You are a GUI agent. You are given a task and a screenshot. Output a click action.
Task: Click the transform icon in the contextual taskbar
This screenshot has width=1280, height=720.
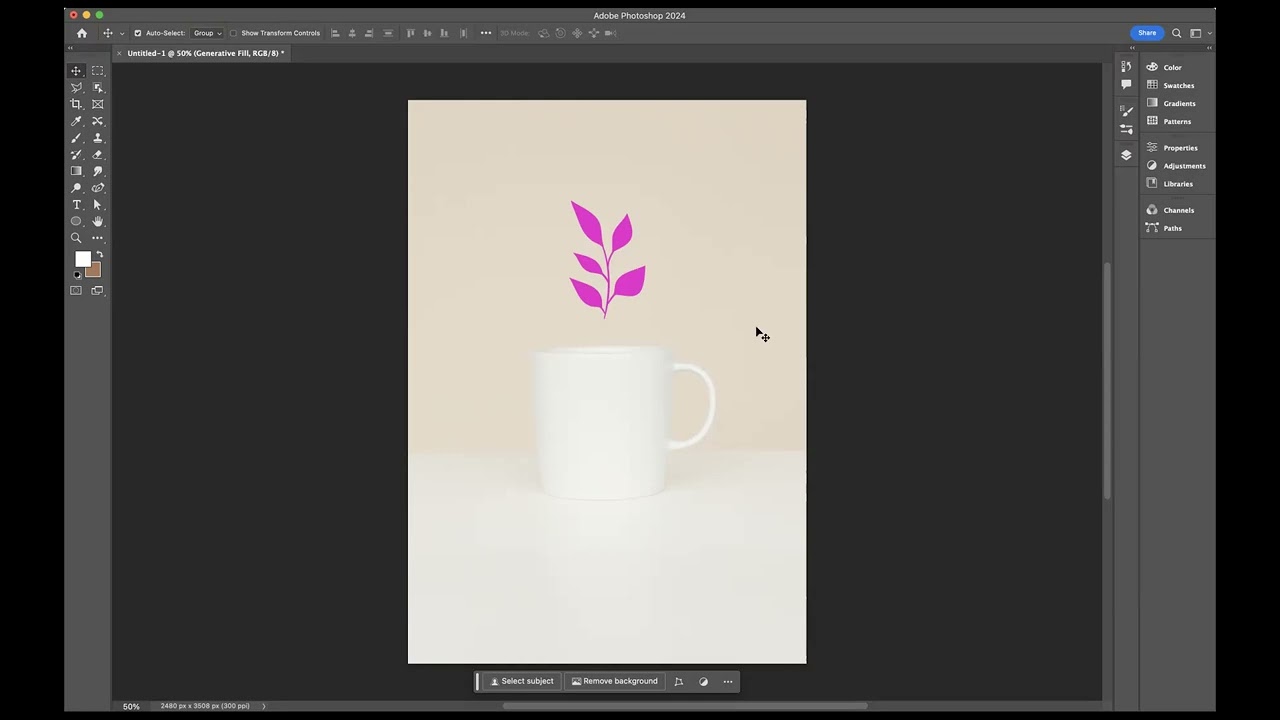(678, 682)
